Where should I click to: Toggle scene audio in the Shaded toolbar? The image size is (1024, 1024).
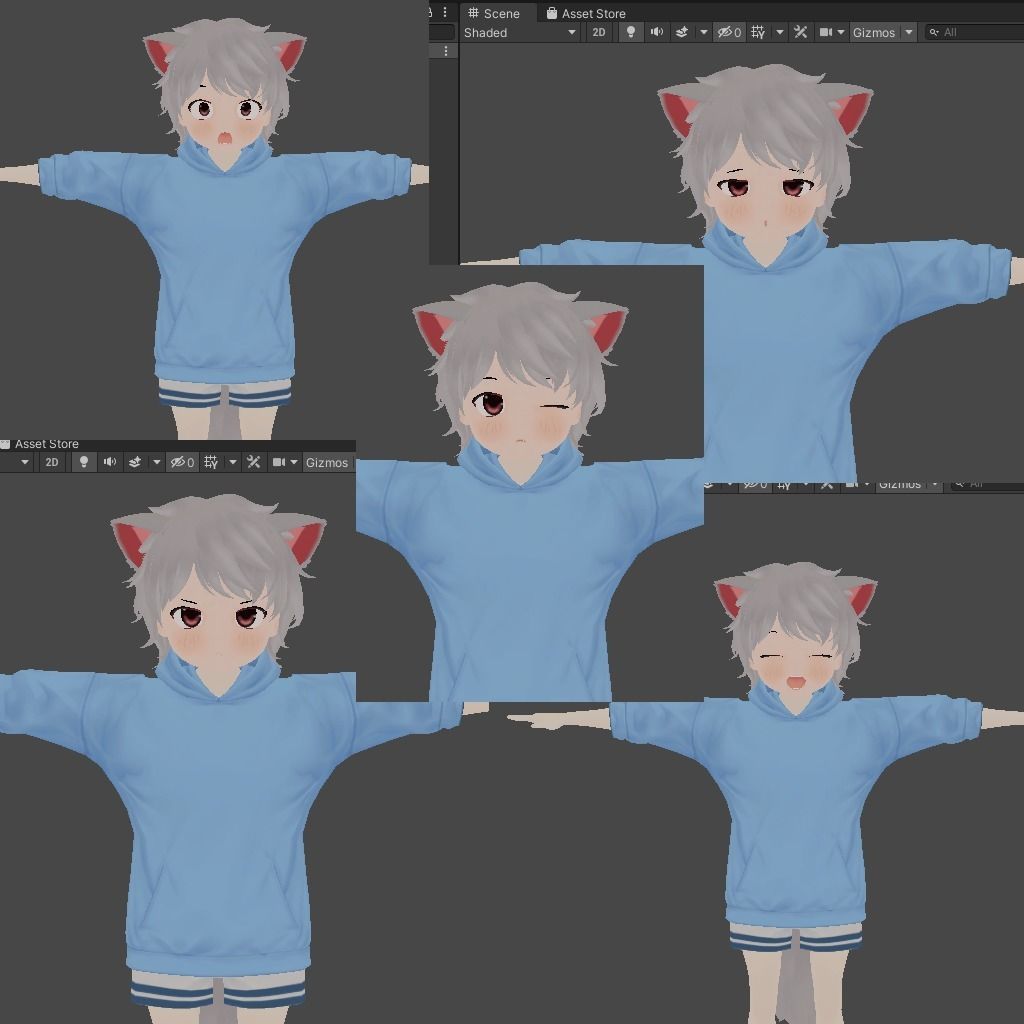(x=657, y=32)
